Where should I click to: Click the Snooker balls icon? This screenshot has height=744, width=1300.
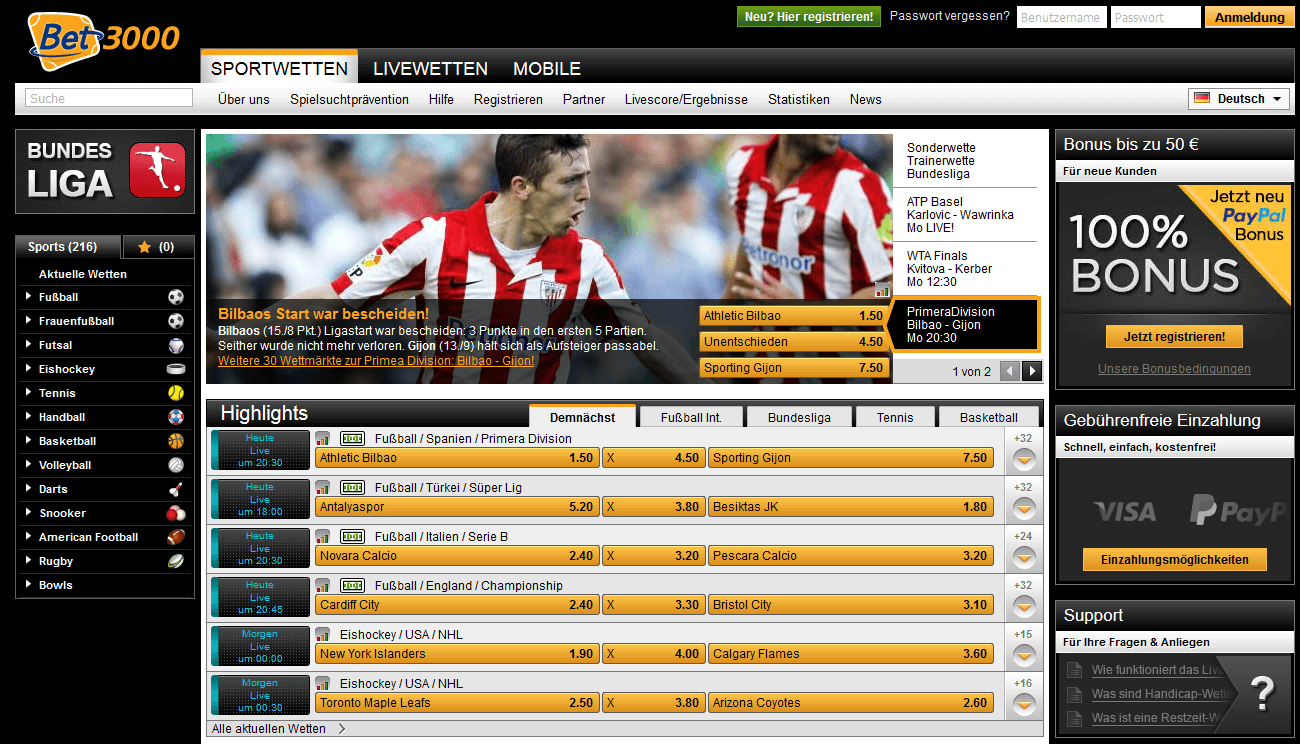[176, 513]
